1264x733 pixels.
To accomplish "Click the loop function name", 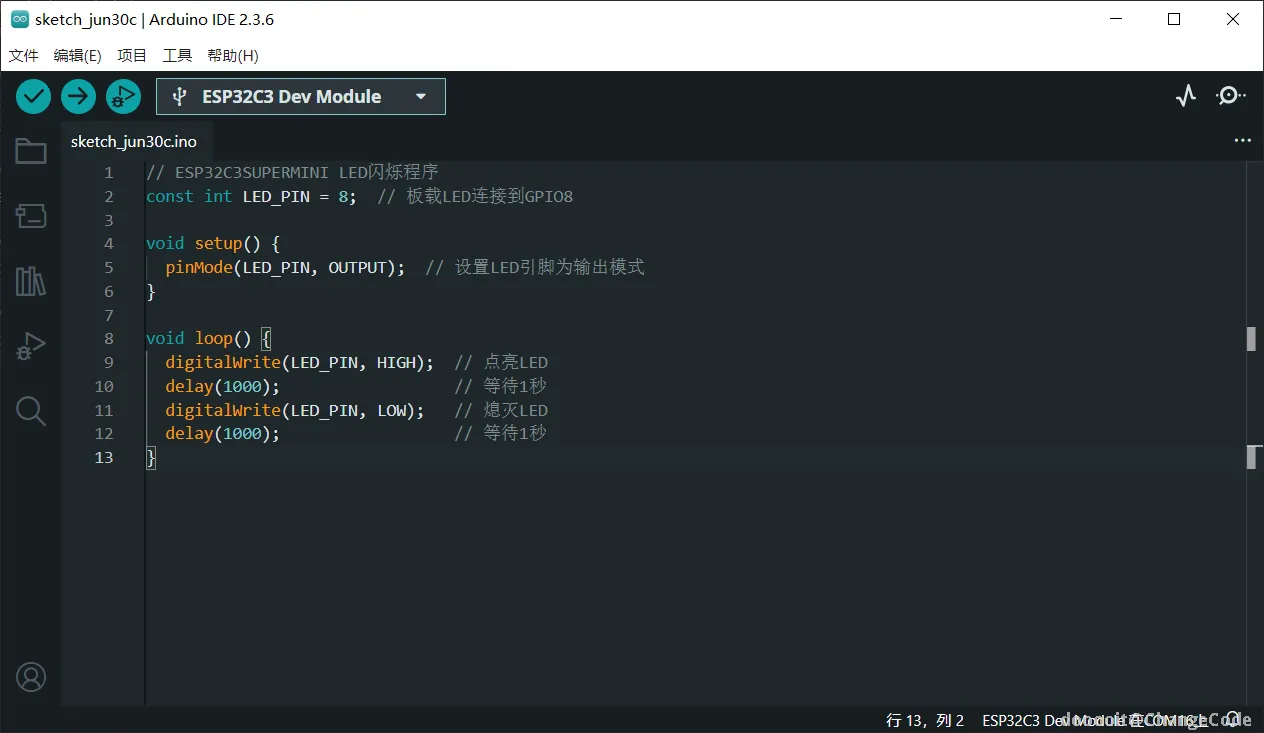I will [214, 338].
